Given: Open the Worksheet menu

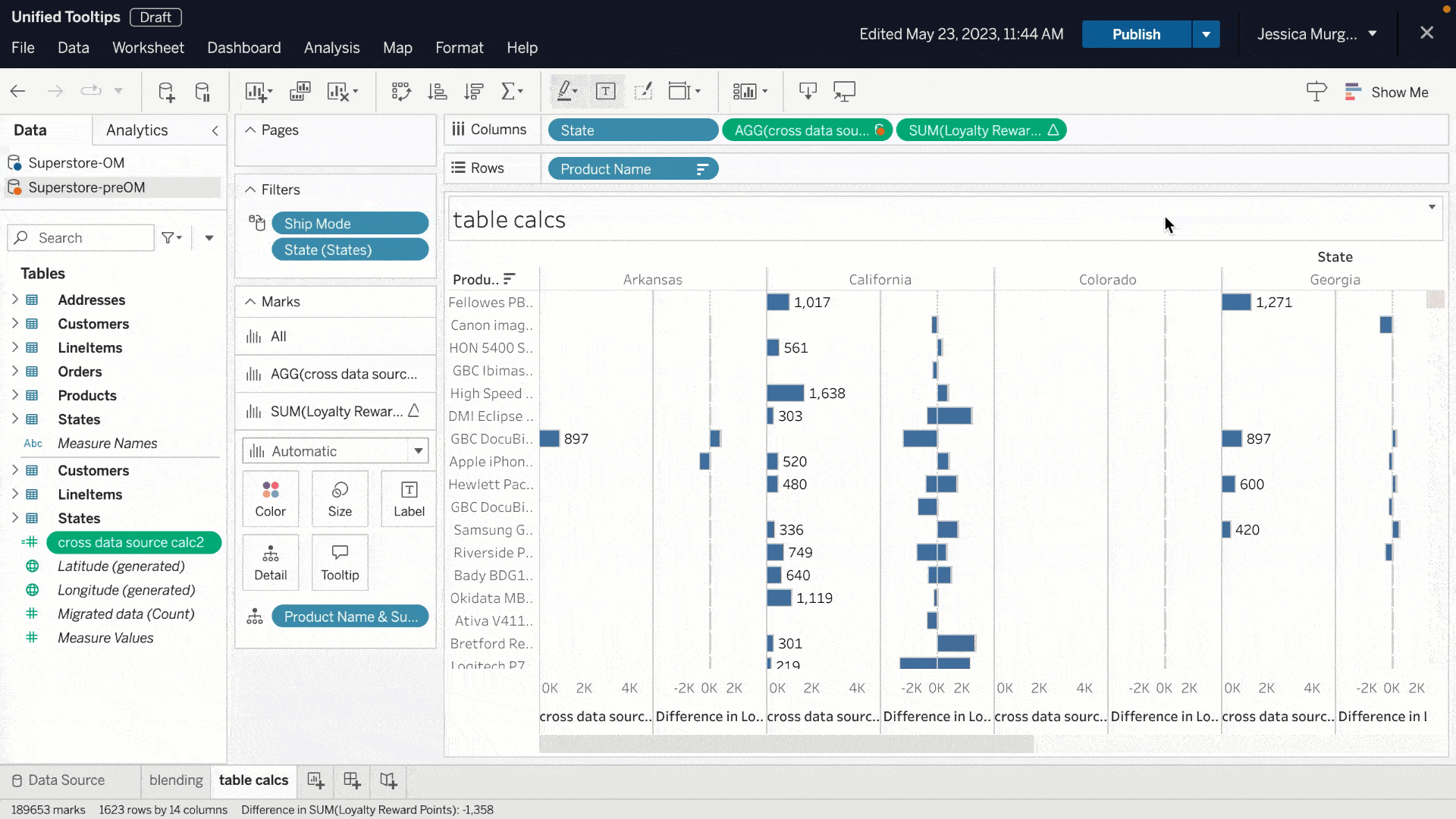Looking at the screenshot, I should (148, 47).
